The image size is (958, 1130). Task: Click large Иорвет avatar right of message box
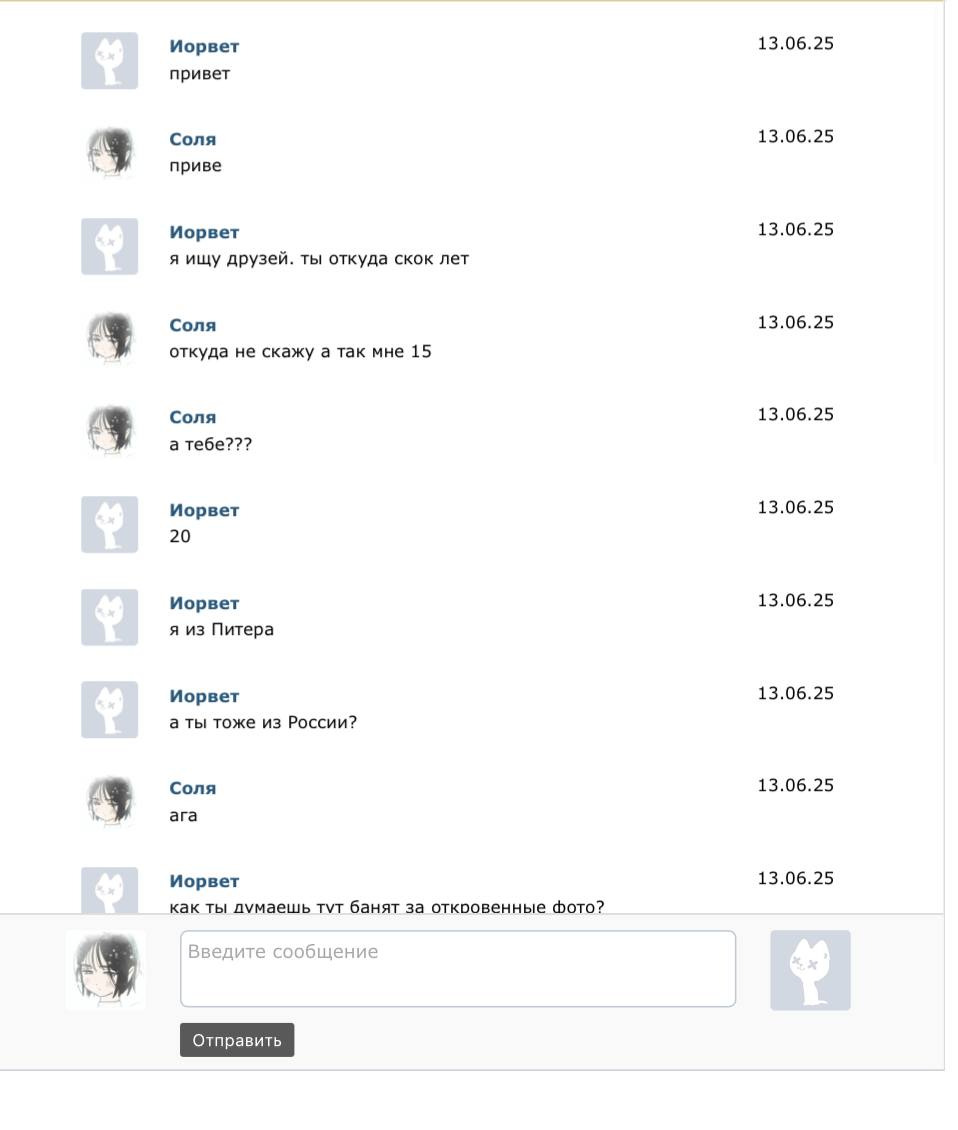(x=810, y=970)
